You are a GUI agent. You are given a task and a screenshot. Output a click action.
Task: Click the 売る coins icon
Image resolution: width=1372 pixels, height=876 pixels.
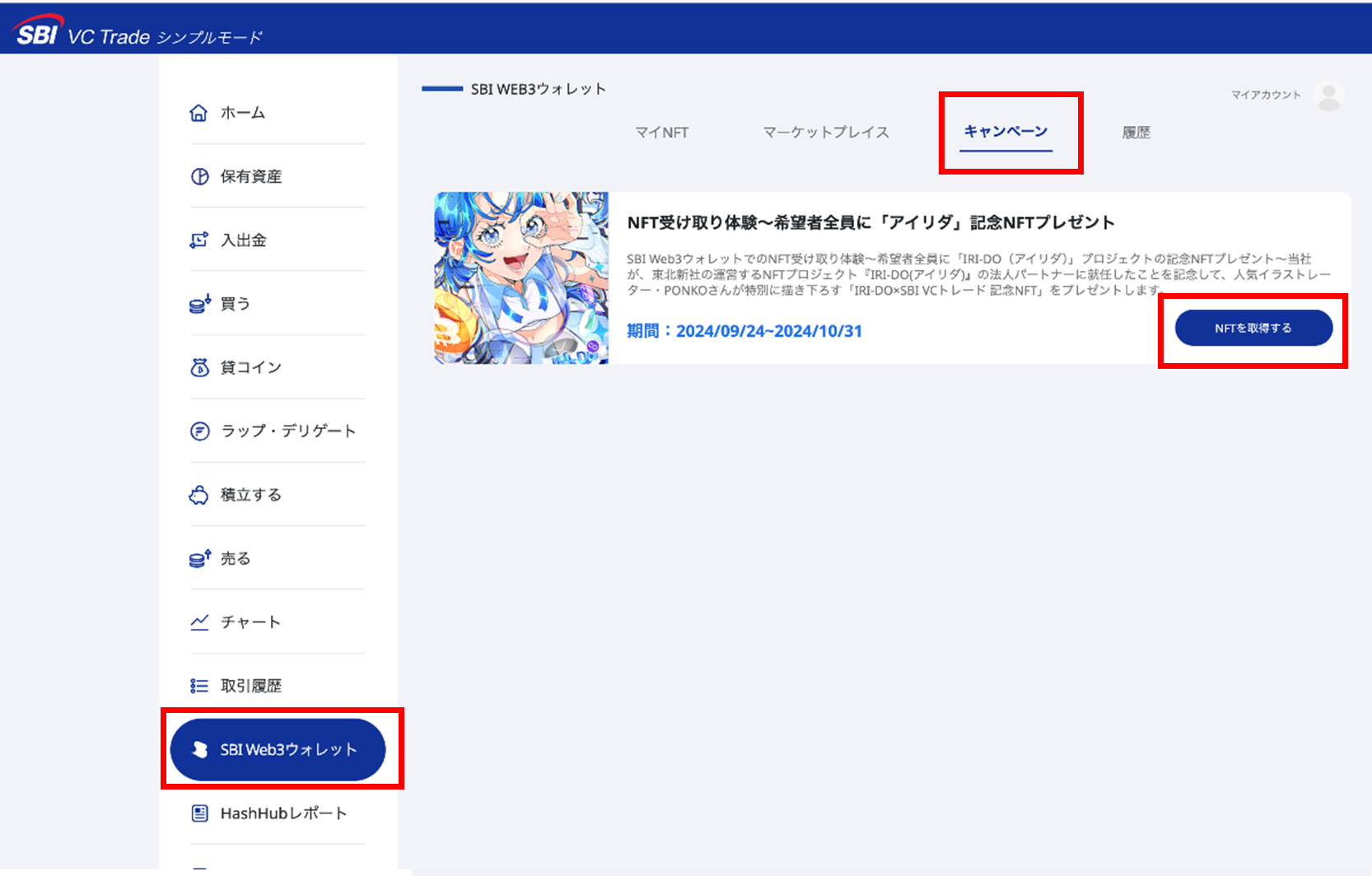(200, 558)
